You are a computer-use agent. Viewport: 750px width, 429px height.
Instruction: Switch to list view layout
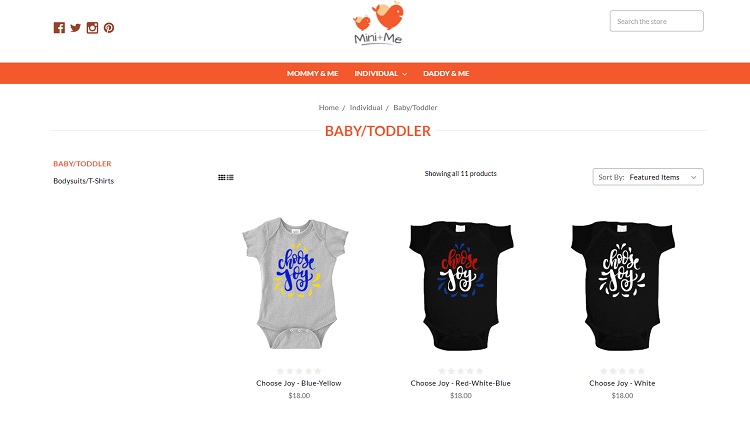tap(230, 177)
